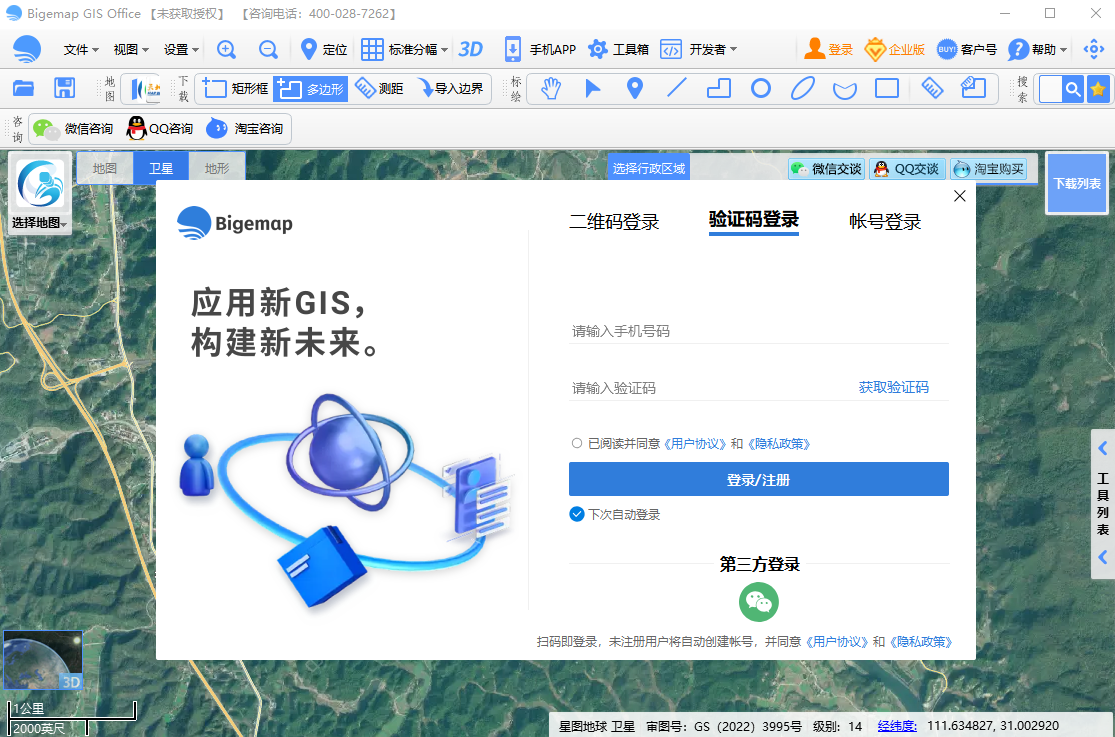
Task: Open the 开发者 dropdown menu
Action: 712,49
